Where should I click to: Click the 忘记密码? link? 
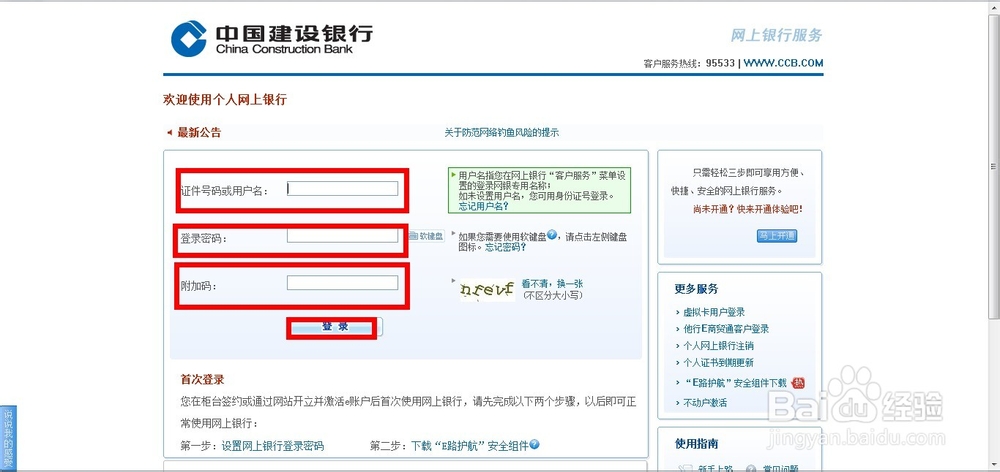(x=506, y=247)
